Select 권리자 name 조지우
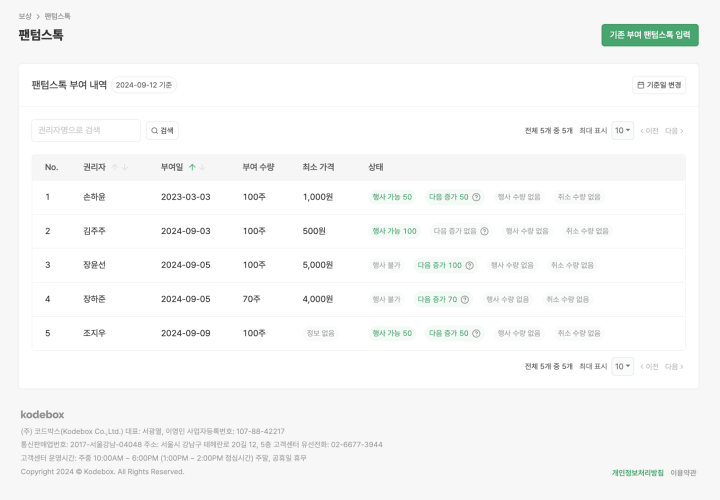This screenshot has width=720, height=500. pyautogui.click(x=94, y=333)
